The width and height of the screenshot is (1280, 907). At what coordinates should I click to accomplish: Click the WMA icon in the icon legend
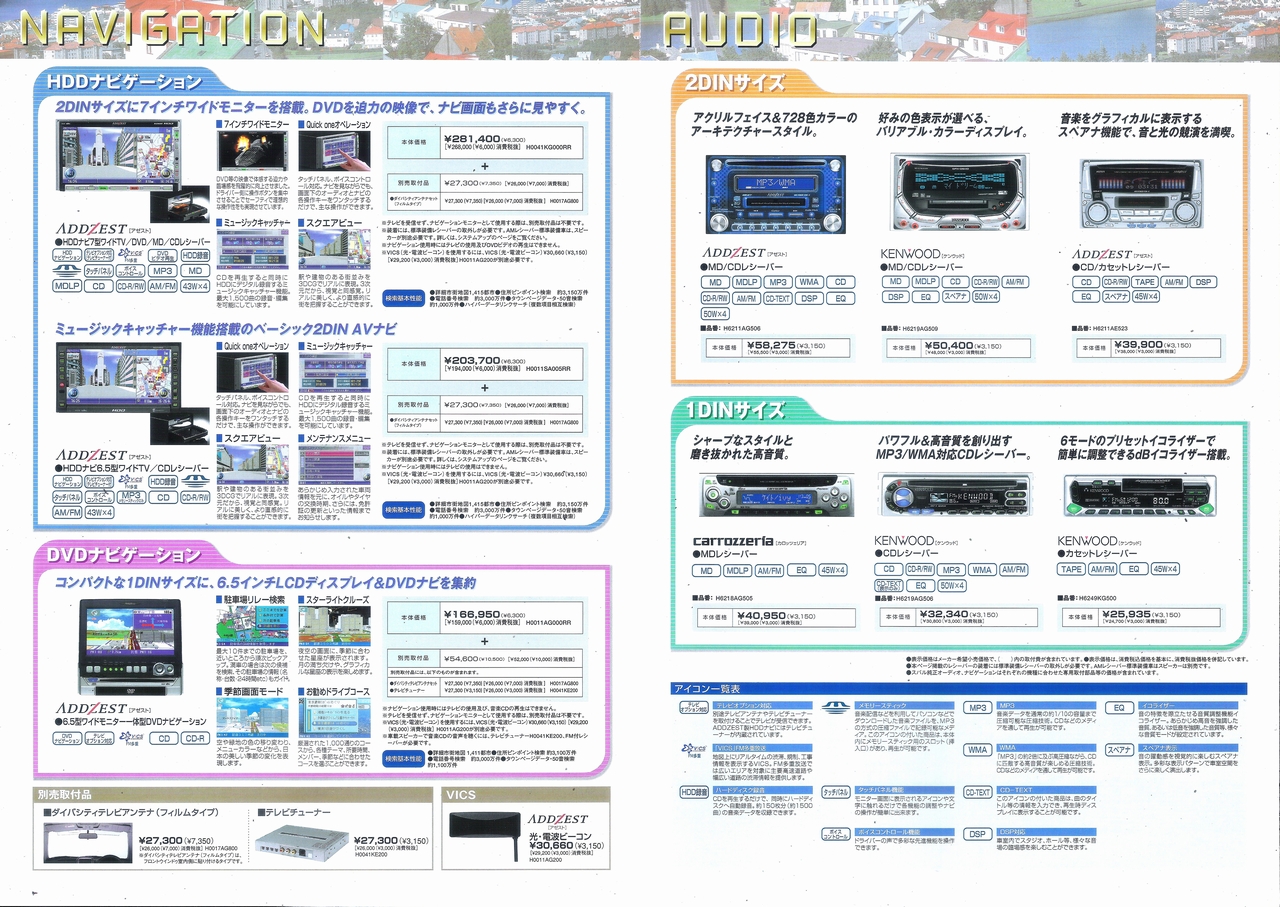977,750
